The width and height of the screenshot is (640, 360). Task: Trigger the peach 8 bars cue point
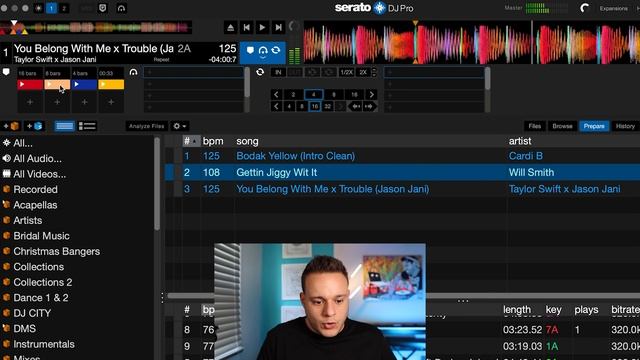coord(57,84)
